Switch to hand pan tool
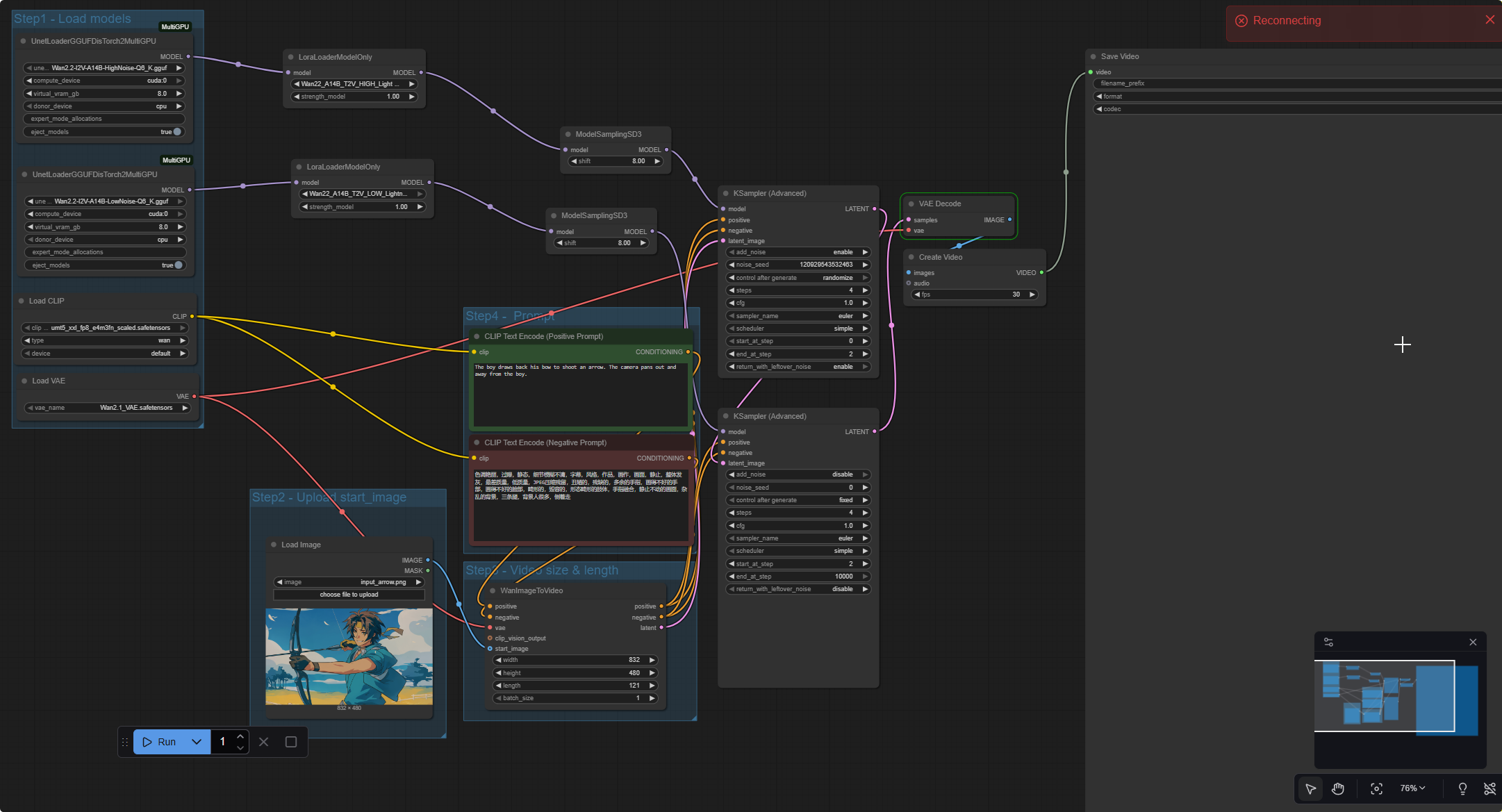This screenshot has width=1502, height=812. coord(1338,788)
